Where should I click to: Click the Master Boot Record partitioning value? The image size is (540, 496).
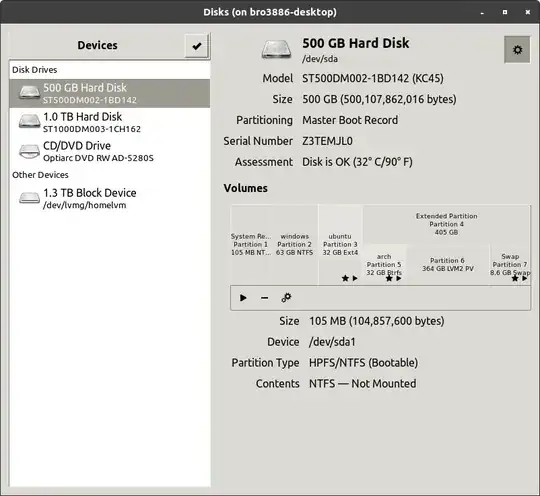tap(350, 120)
